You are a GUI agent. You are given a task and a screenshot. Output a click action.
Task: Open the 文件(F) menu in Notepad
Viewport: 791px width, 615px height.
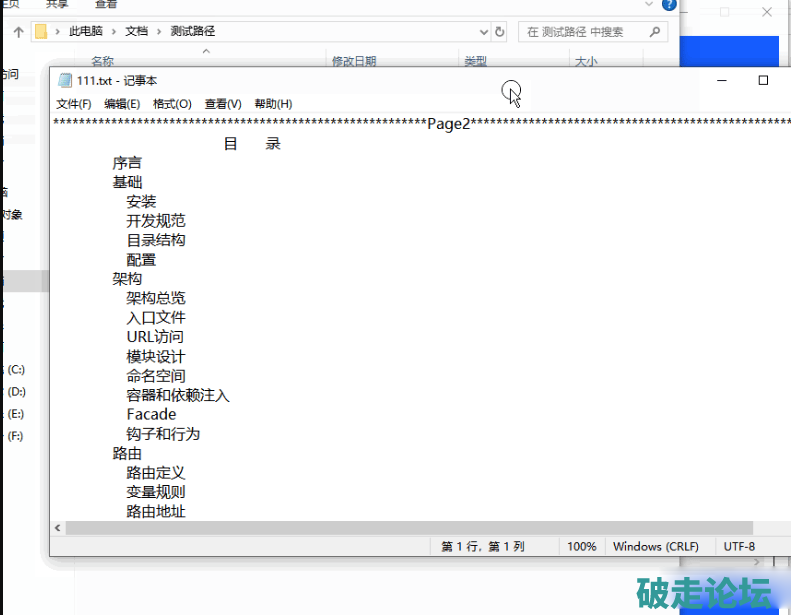pyautogui.click(x=74, y=104)
